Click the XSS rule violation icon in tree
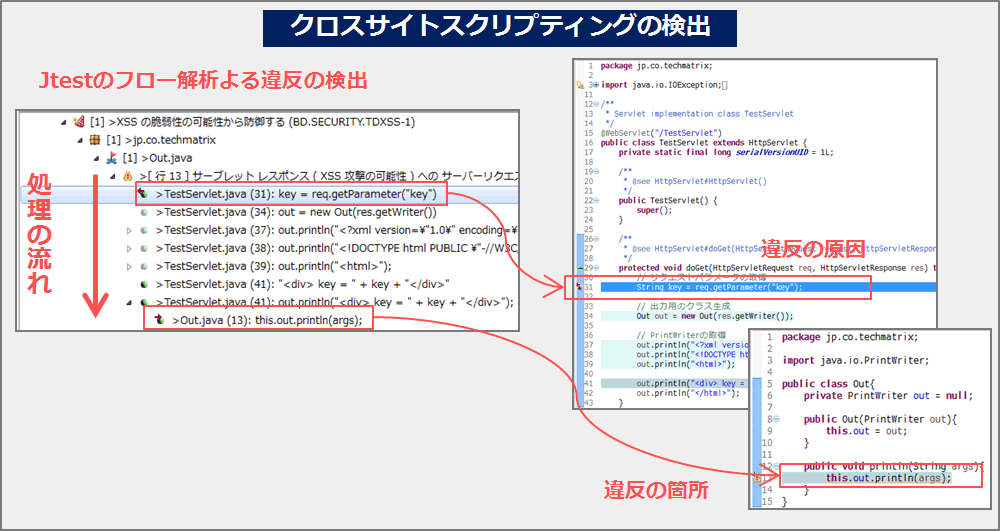 pos(79,122)
